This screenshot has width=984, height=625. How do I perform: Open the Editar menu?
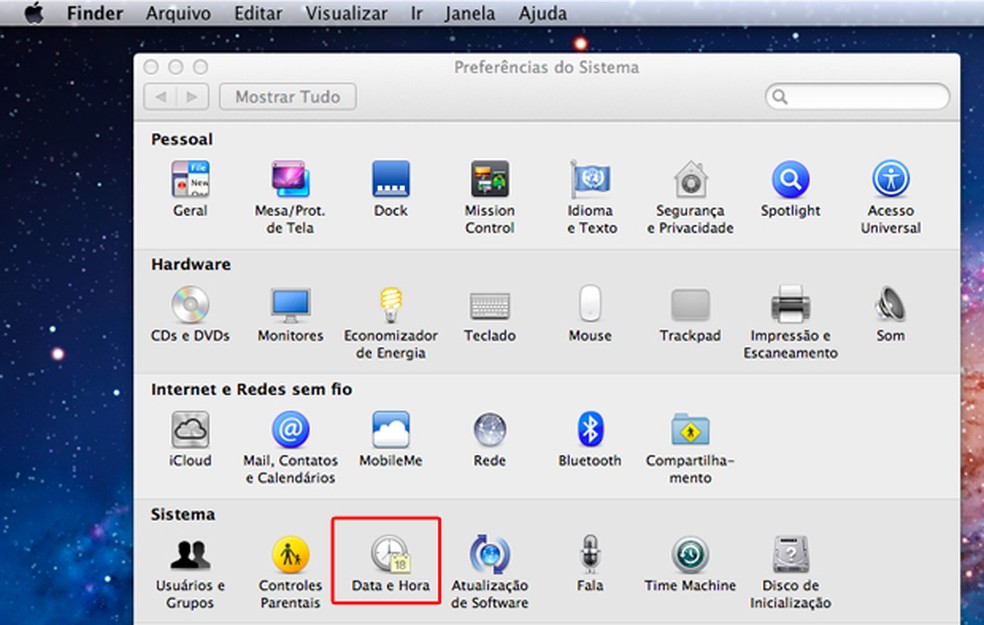258,13
